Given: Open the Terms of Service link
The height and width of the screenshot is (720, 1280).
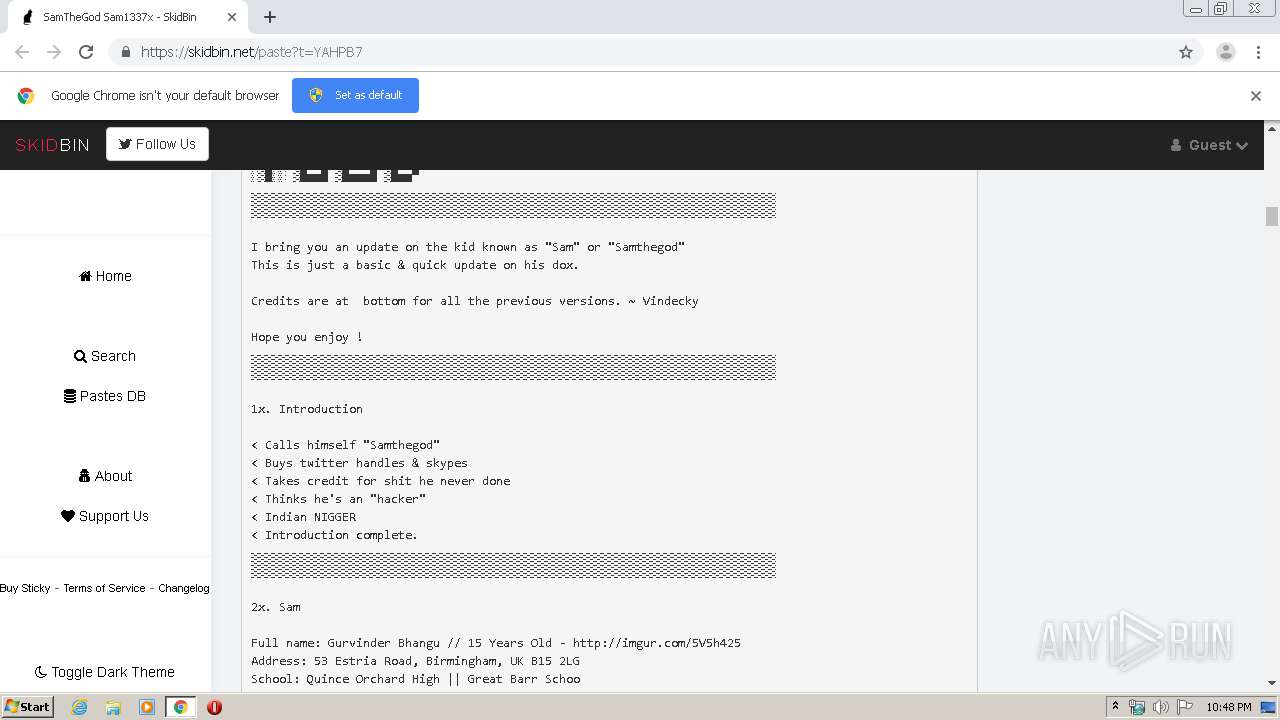Looking at the screenshot, I should [104, 588].
